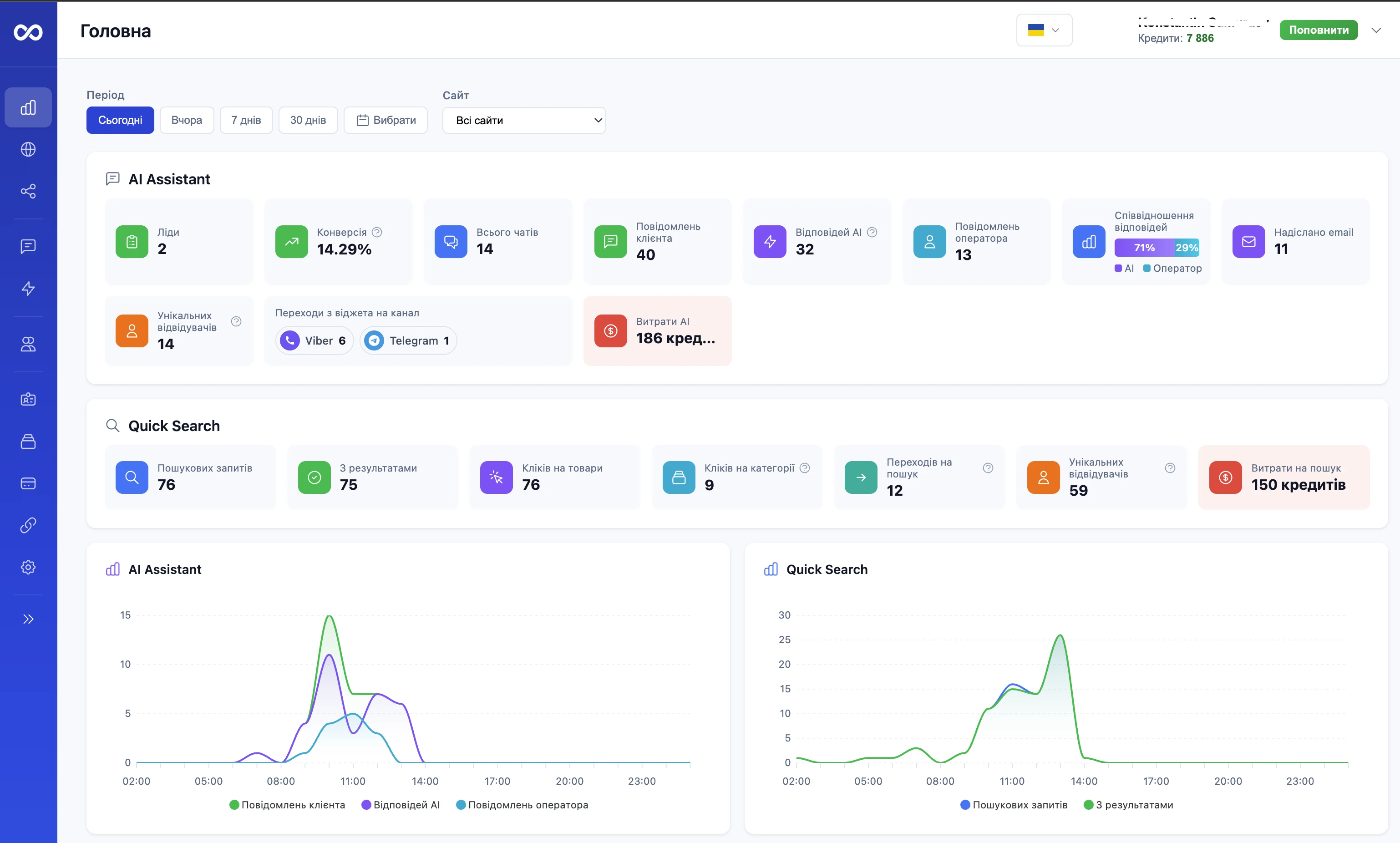Screen dimensions: 1400x843
Task: Open the chain link icon in sidebar
Action: 28,525
